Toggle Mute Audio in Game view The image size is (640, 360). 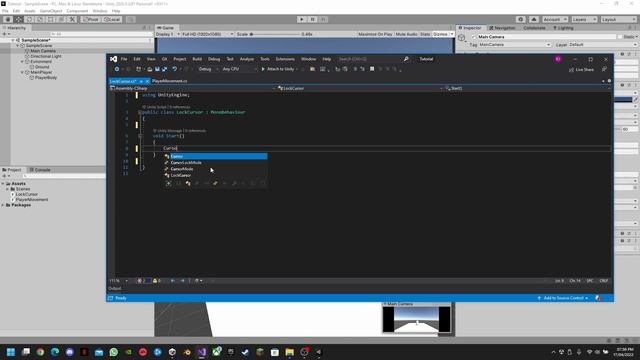click(x=407, y=34)
